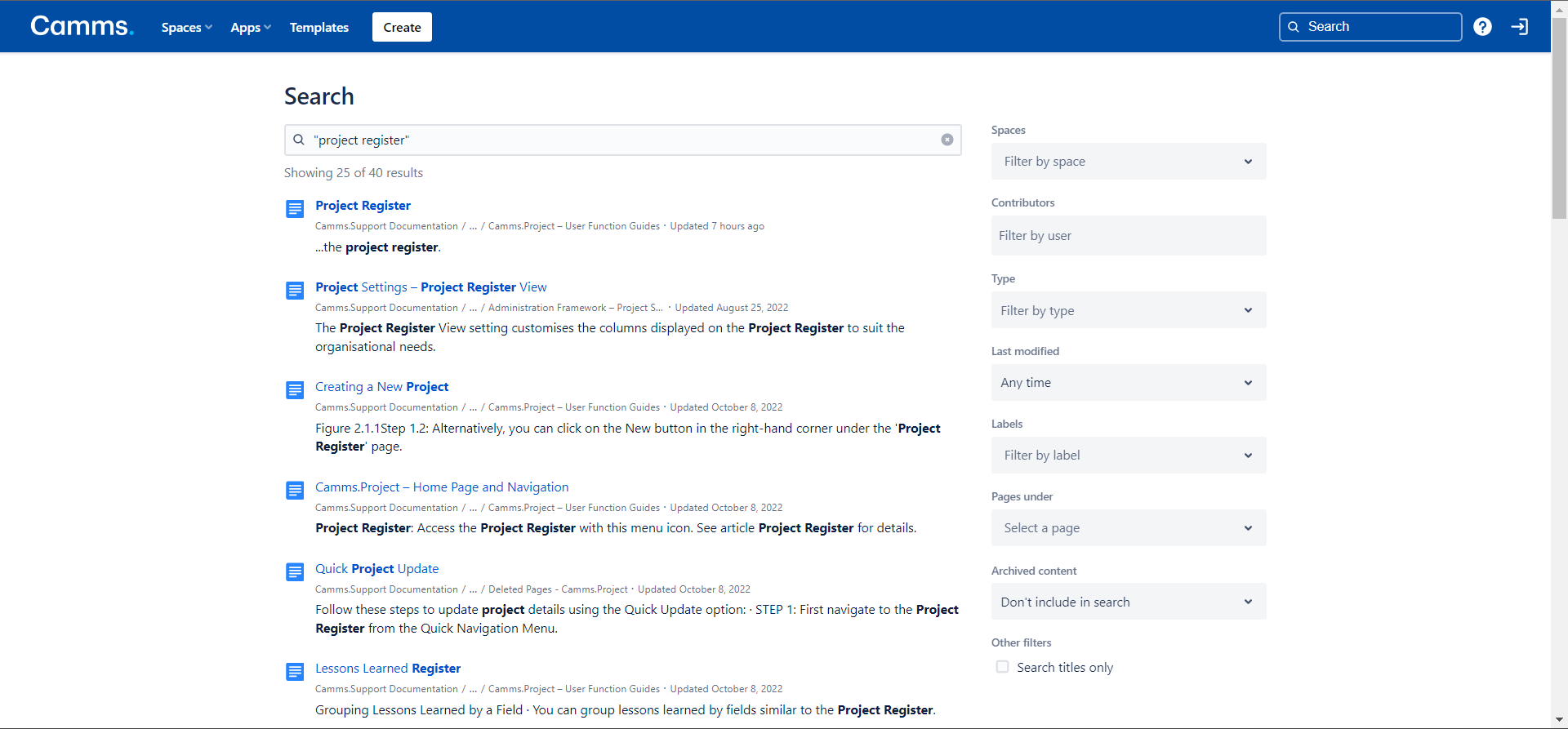Click the page icon beside Creating a New Project
Viewport: 1568px width, 729px height.
point(295,390)
